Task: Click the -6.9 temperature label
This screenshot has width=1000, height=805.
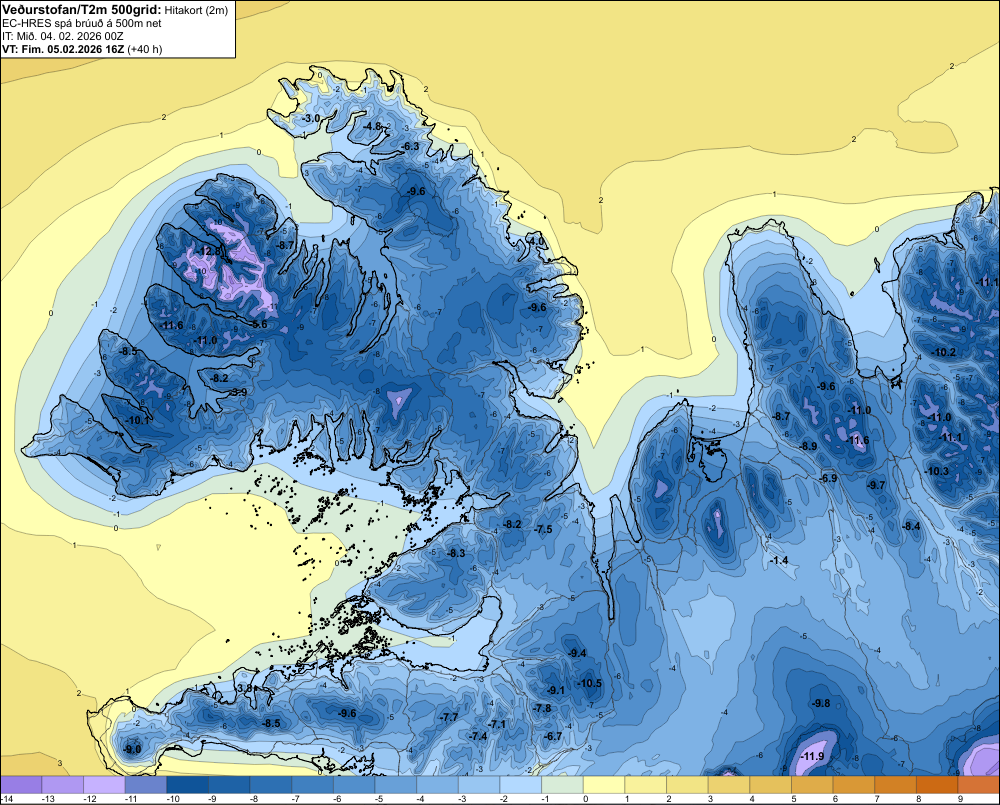Action: coord(828,478)
